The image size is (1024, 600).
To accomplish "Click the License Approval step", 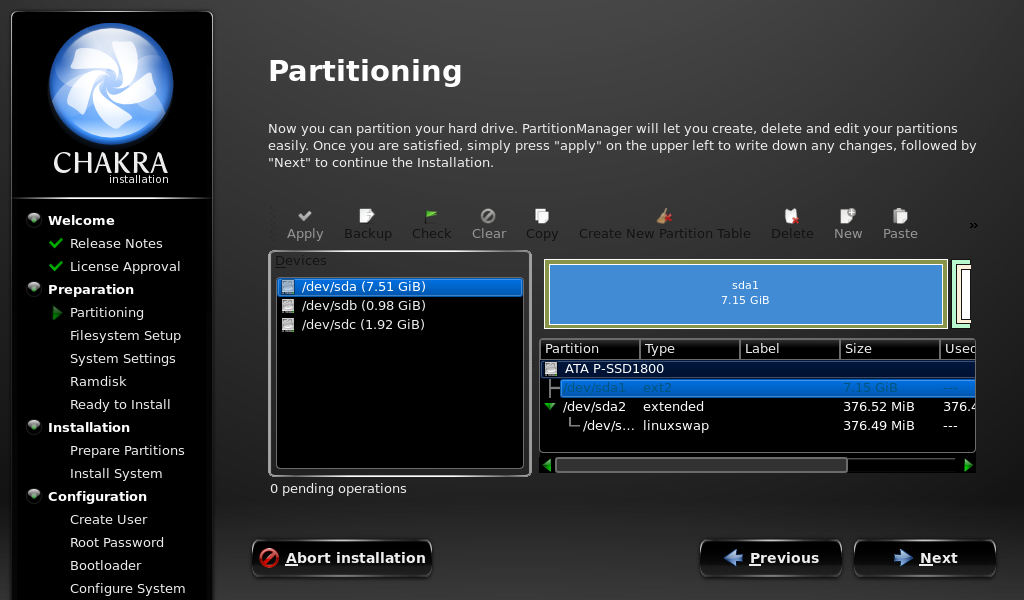I will 125,266.
